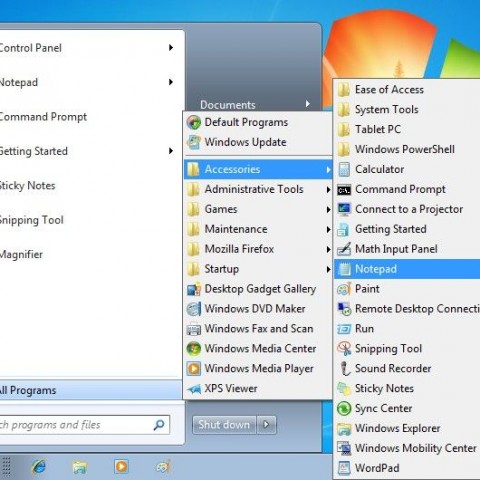Viewport: 480px width, 480px height.
Task: Open Internet Explorer from the taskbar
Action: pos(39,466)
